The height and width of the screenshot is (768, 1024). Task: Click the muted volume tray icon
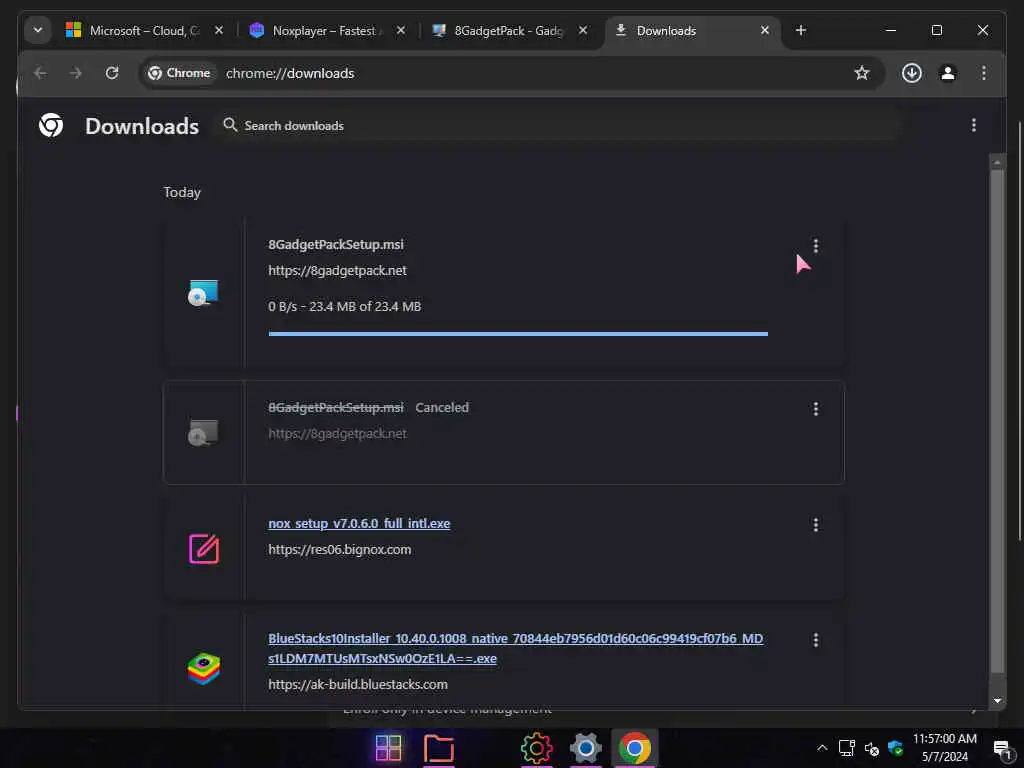871,749
